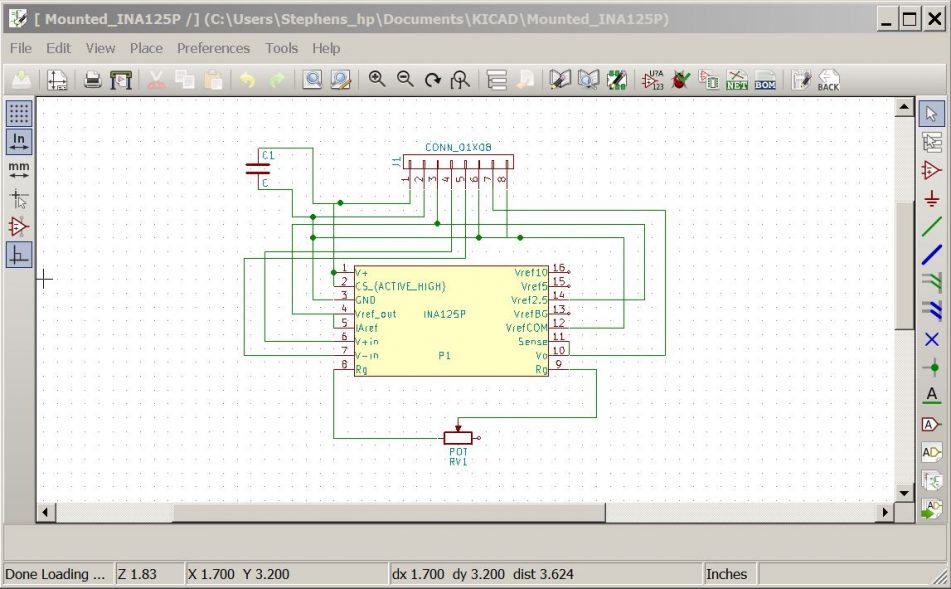The height and width of the screenshot is (589, 951).
Task: Select the Place junction tool
Action: (932, 367)
